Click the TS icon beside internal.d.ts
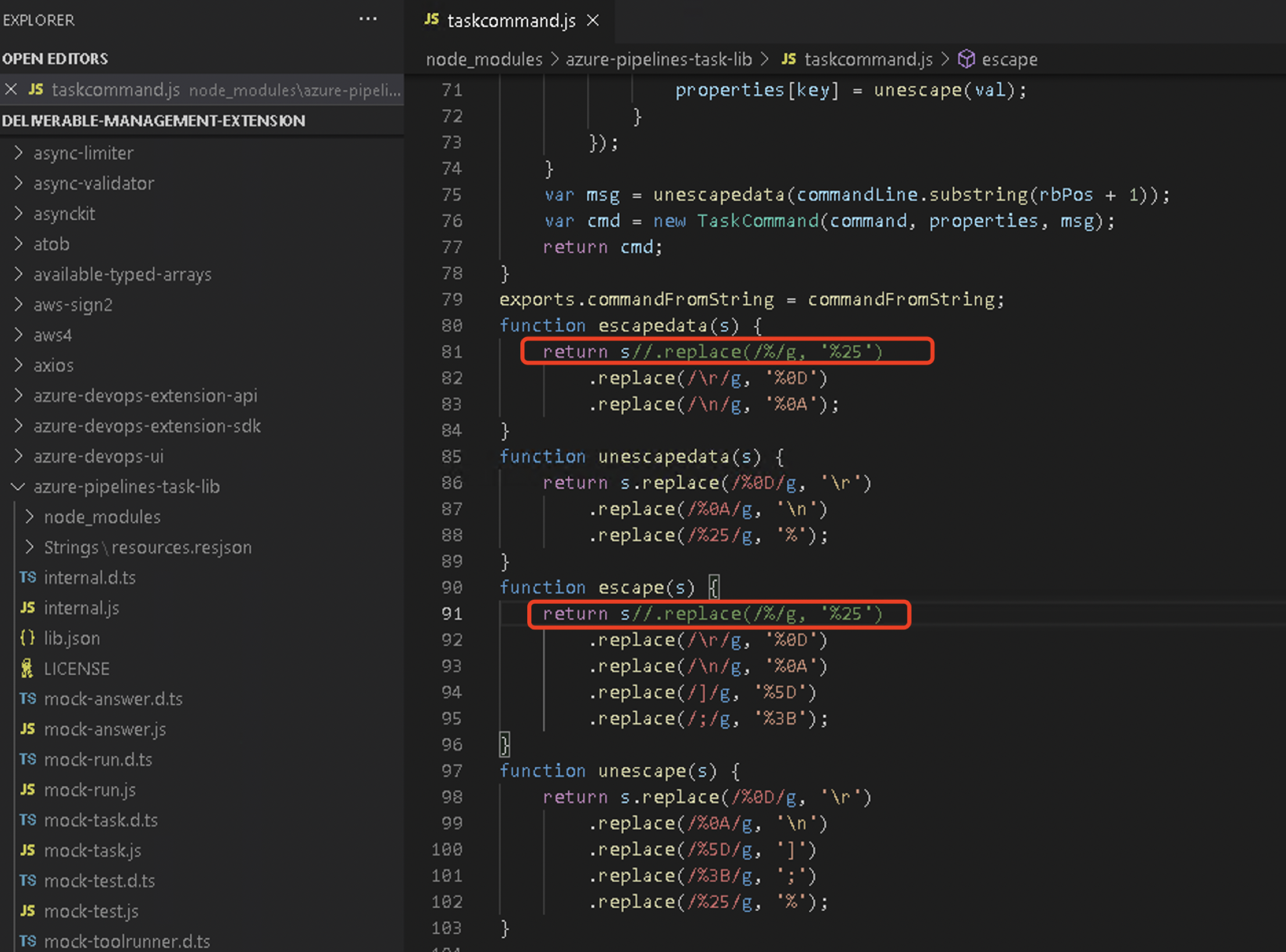1286x952 pixels. [x=27, y=577]
